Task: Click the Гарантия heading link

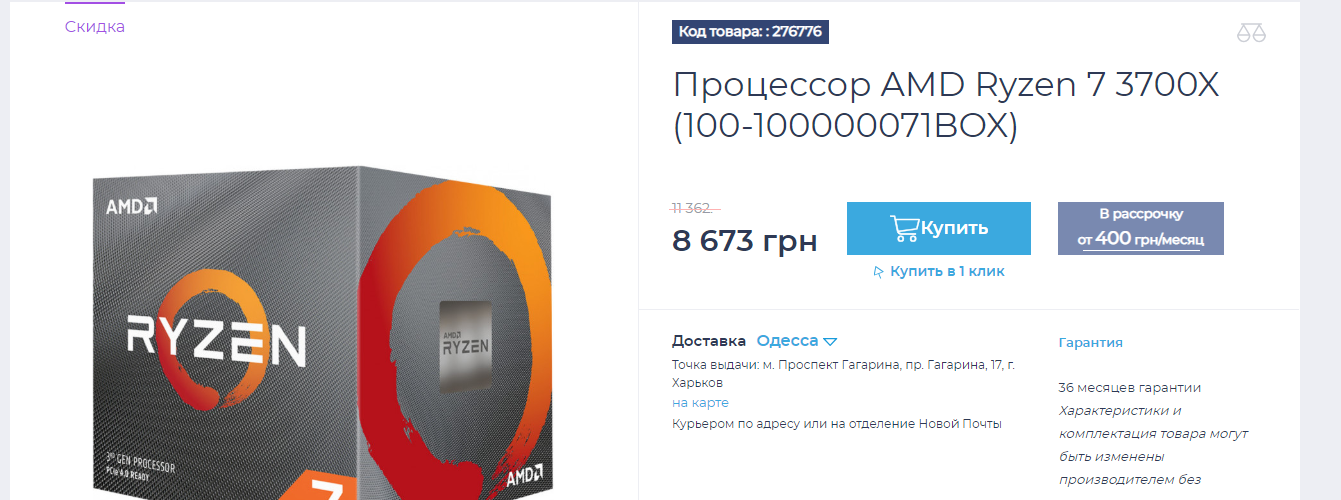Action: (1090, 342)
